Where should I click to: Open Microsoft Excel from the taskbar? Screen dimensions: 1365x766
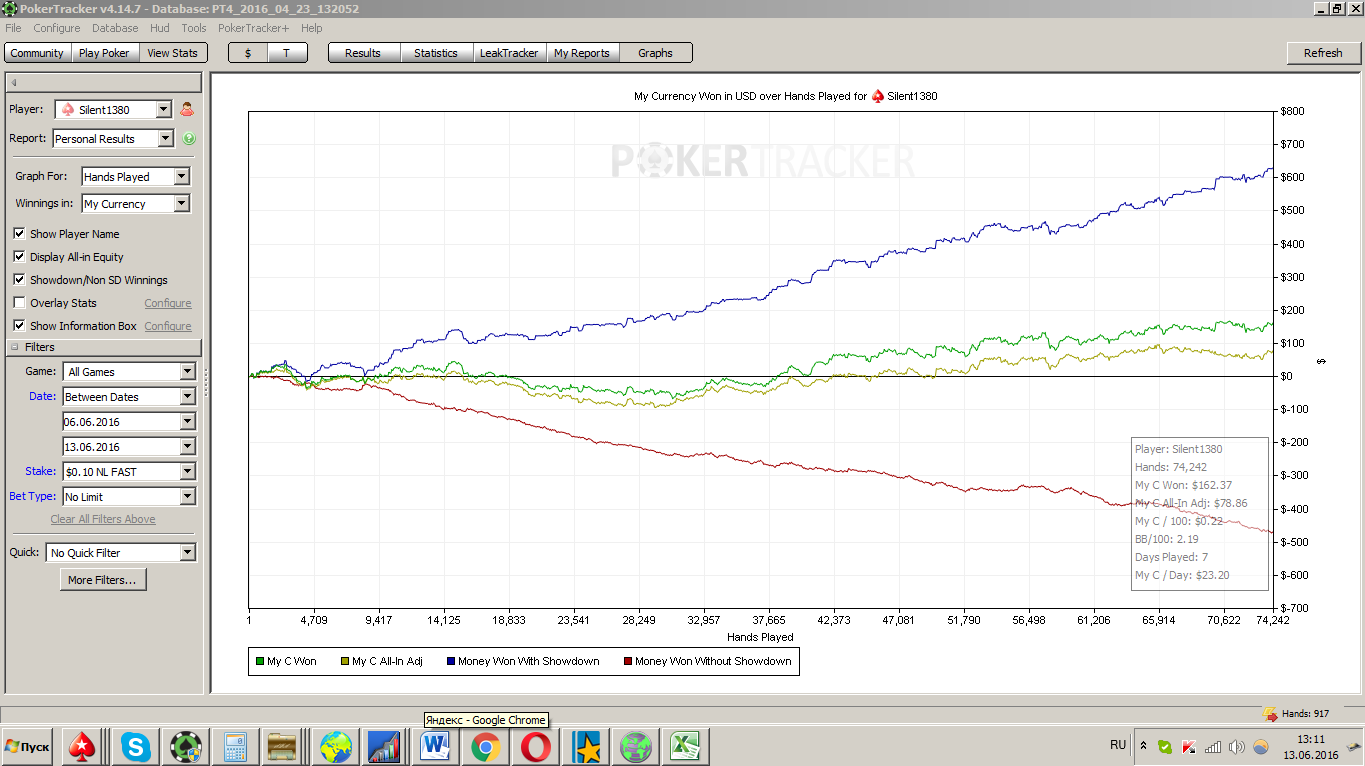click(686, 747)
